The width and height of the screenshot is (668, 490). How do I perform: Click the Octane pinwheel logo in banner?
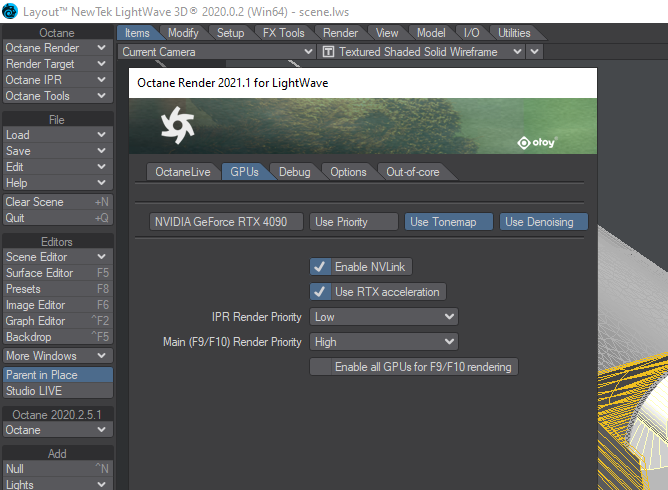pyautogui.click(x=178, y=125)
